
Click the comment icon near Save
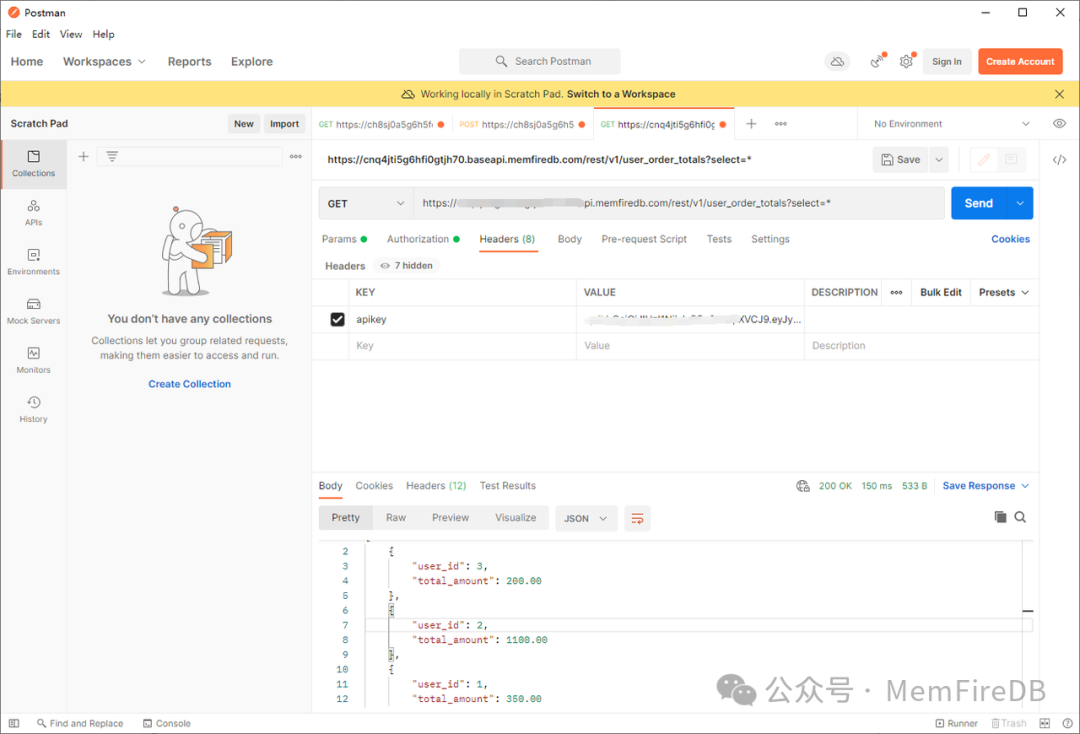click(1011, 160)
